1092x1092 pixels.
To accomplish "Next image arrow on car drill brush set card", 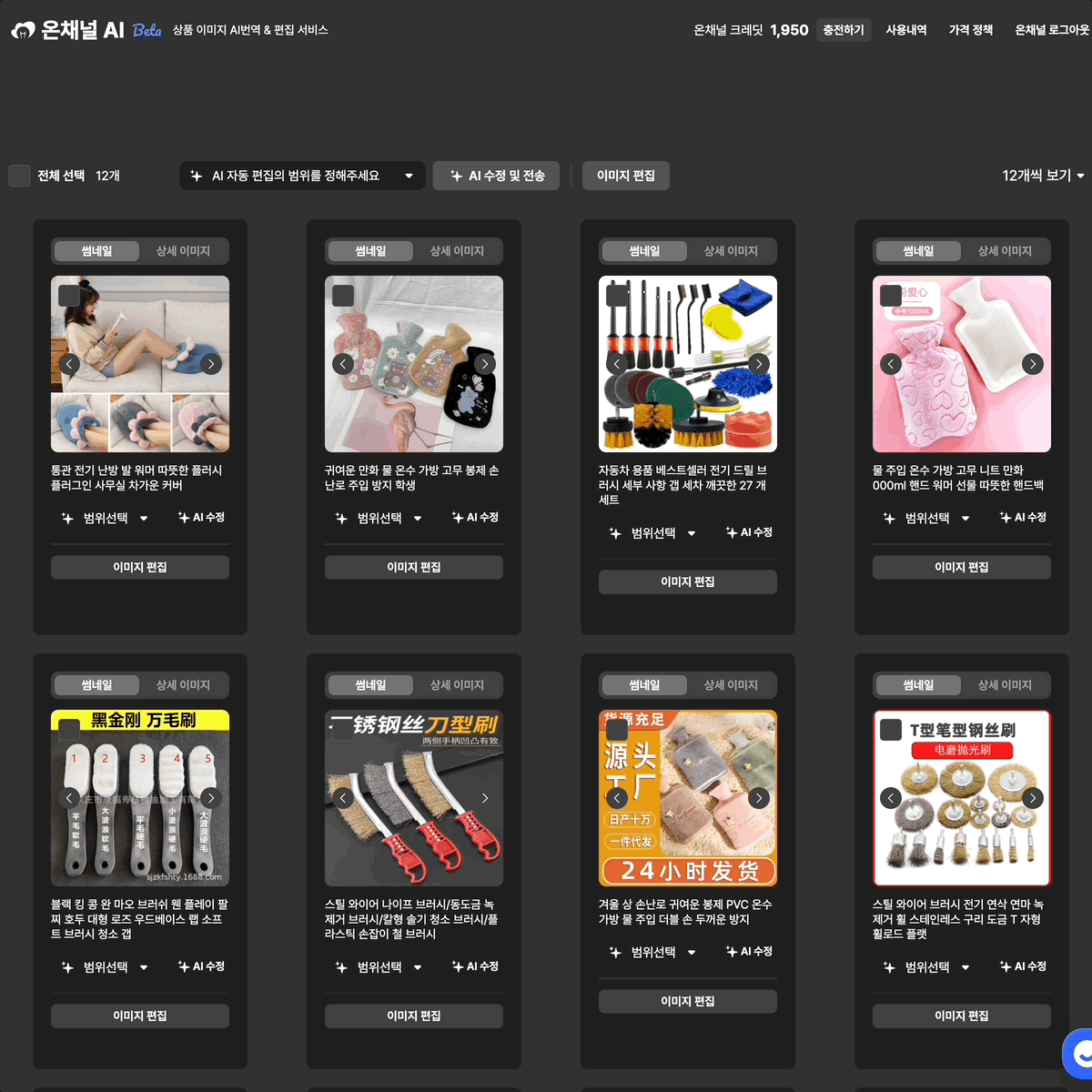I will [759, 364].
